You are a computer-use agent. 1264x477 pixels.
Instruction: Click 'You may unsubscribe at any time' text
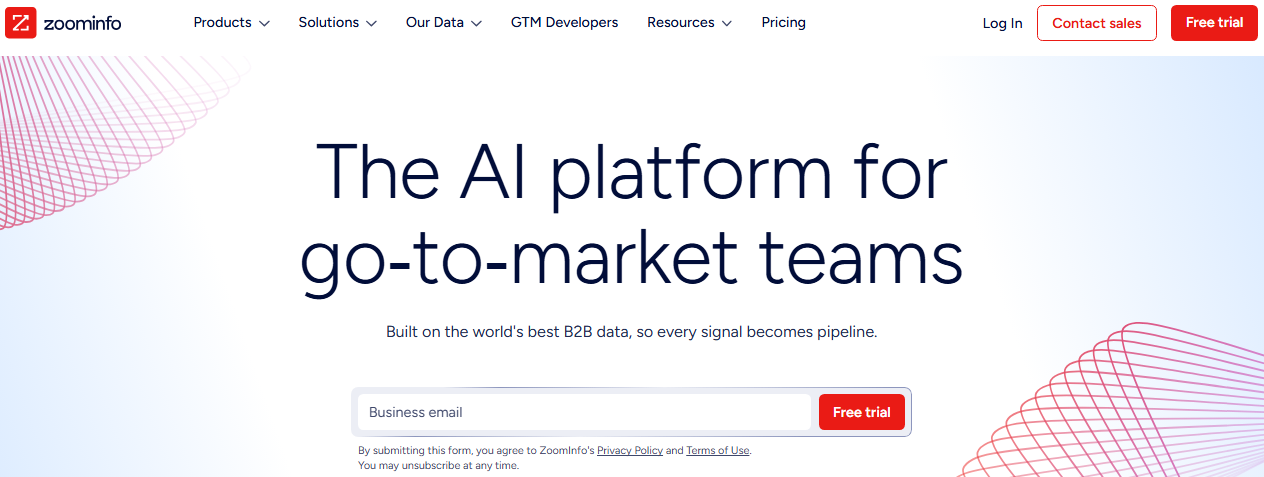(x=438, y=466)
